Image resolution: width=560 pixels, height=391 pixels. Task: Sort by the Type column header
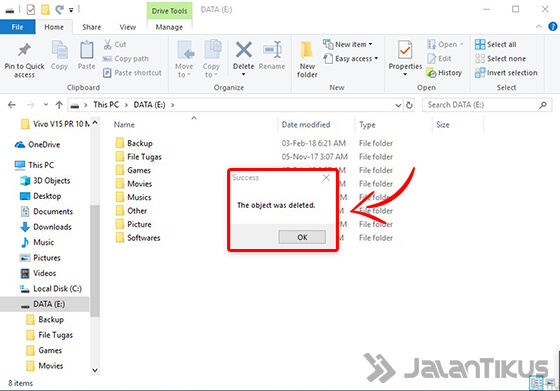[x=367, y=125]
